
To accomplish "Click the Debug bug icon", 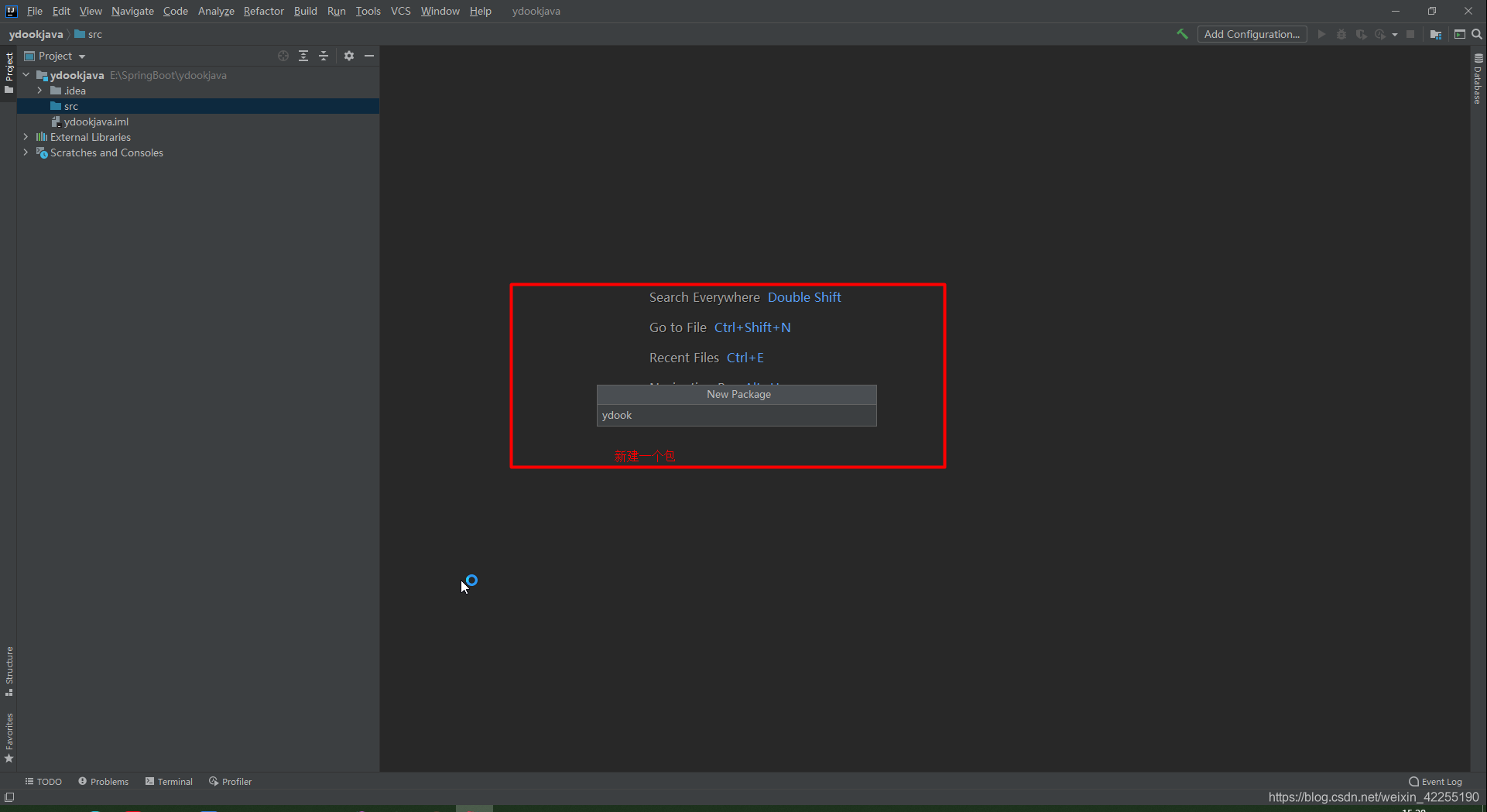I will pyautogui.click(x=1341, y=34).
